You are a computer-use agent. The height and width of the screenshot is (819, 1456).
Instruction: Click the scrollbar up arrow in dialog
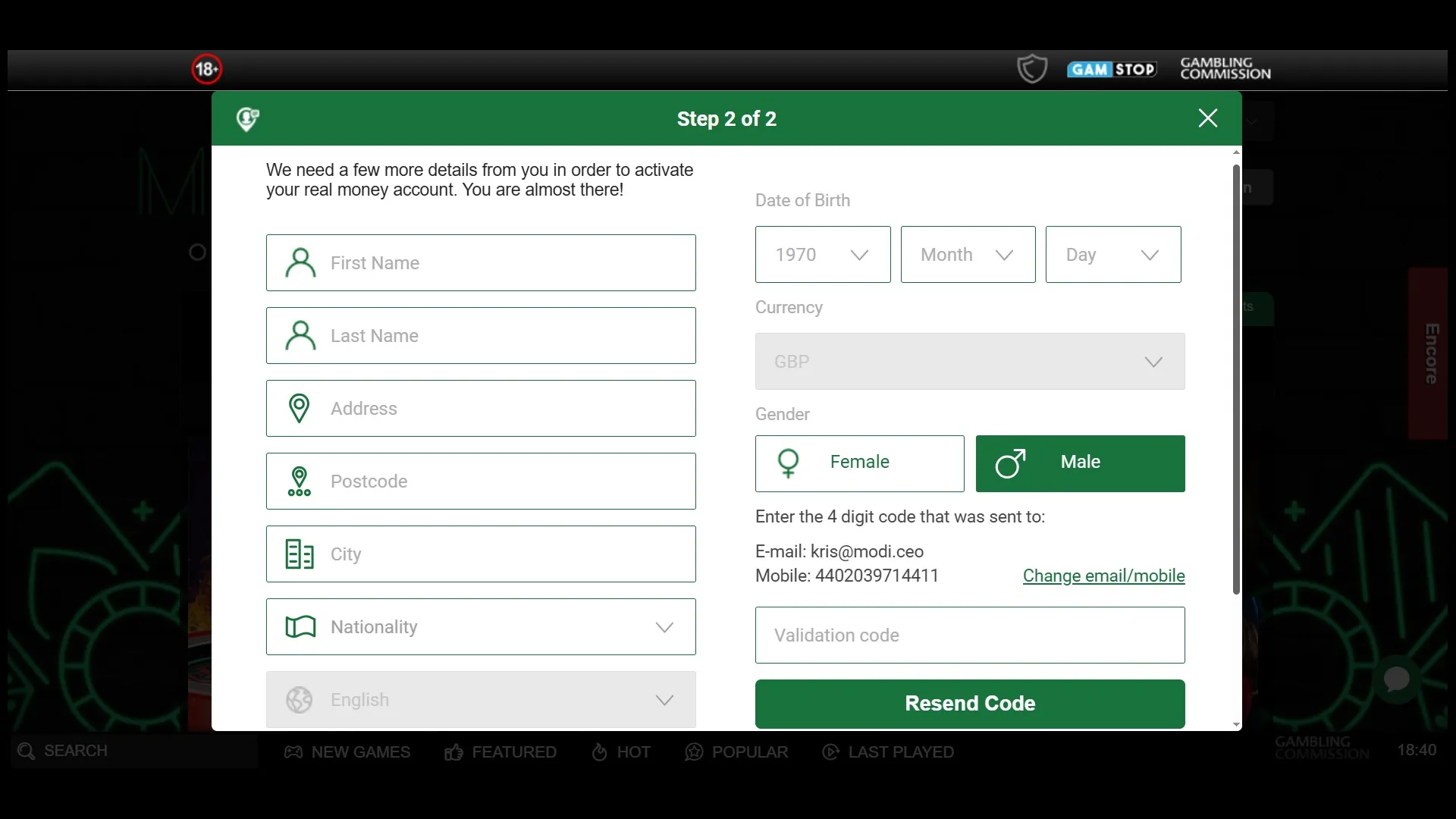click(x=1236, y=152)
